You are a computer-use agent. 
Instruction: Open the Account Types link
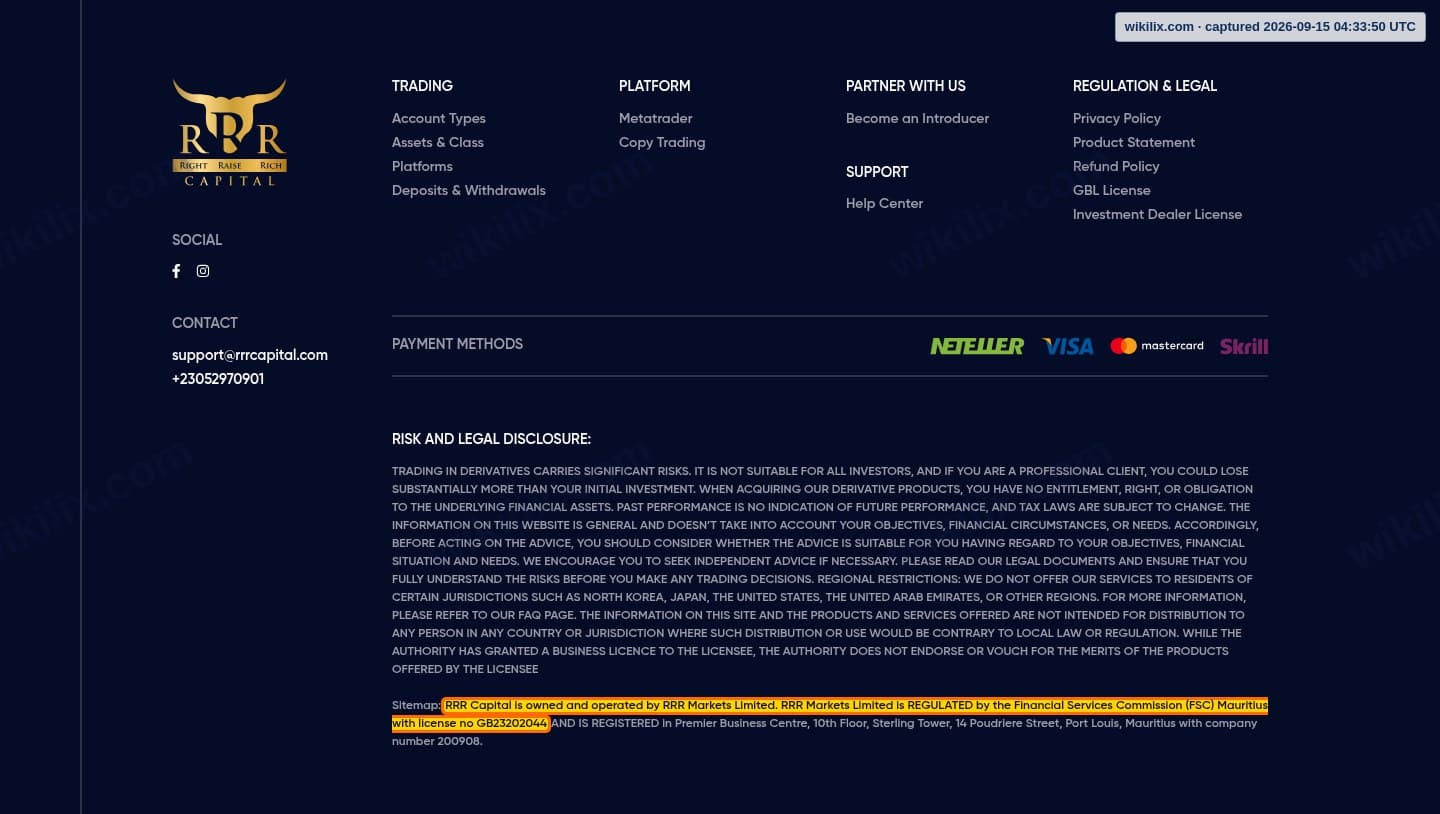pos(438,118)
